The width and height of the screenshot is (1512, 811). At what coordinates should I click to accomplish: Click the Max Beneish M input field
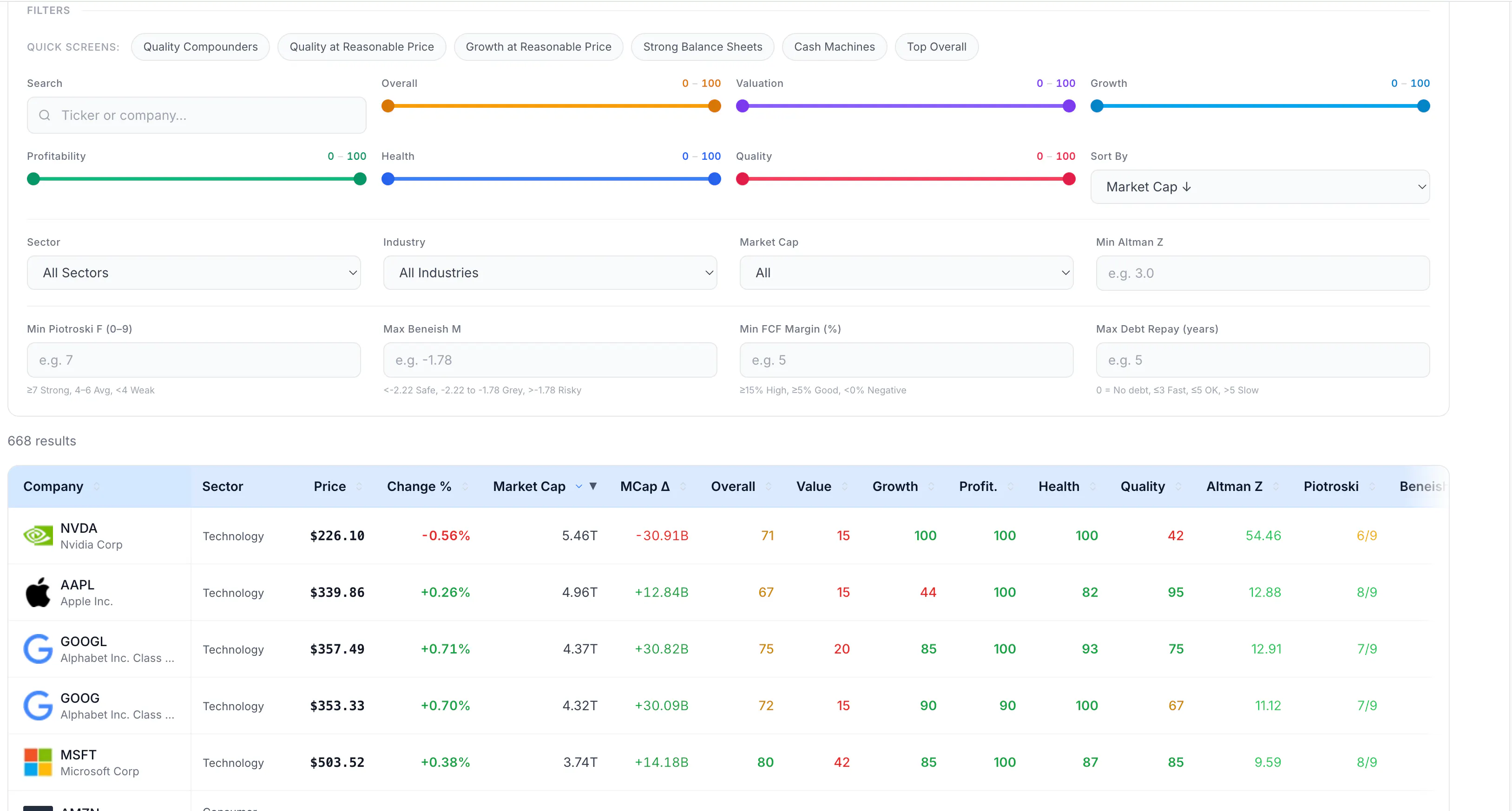pos(550,360)
